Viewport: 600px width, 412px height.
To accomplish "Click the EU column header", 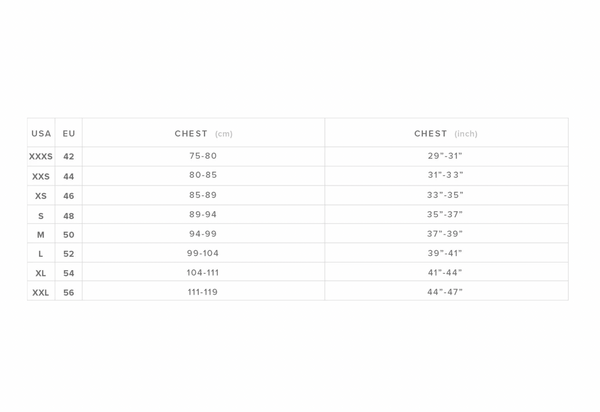I will pos(69,133).
